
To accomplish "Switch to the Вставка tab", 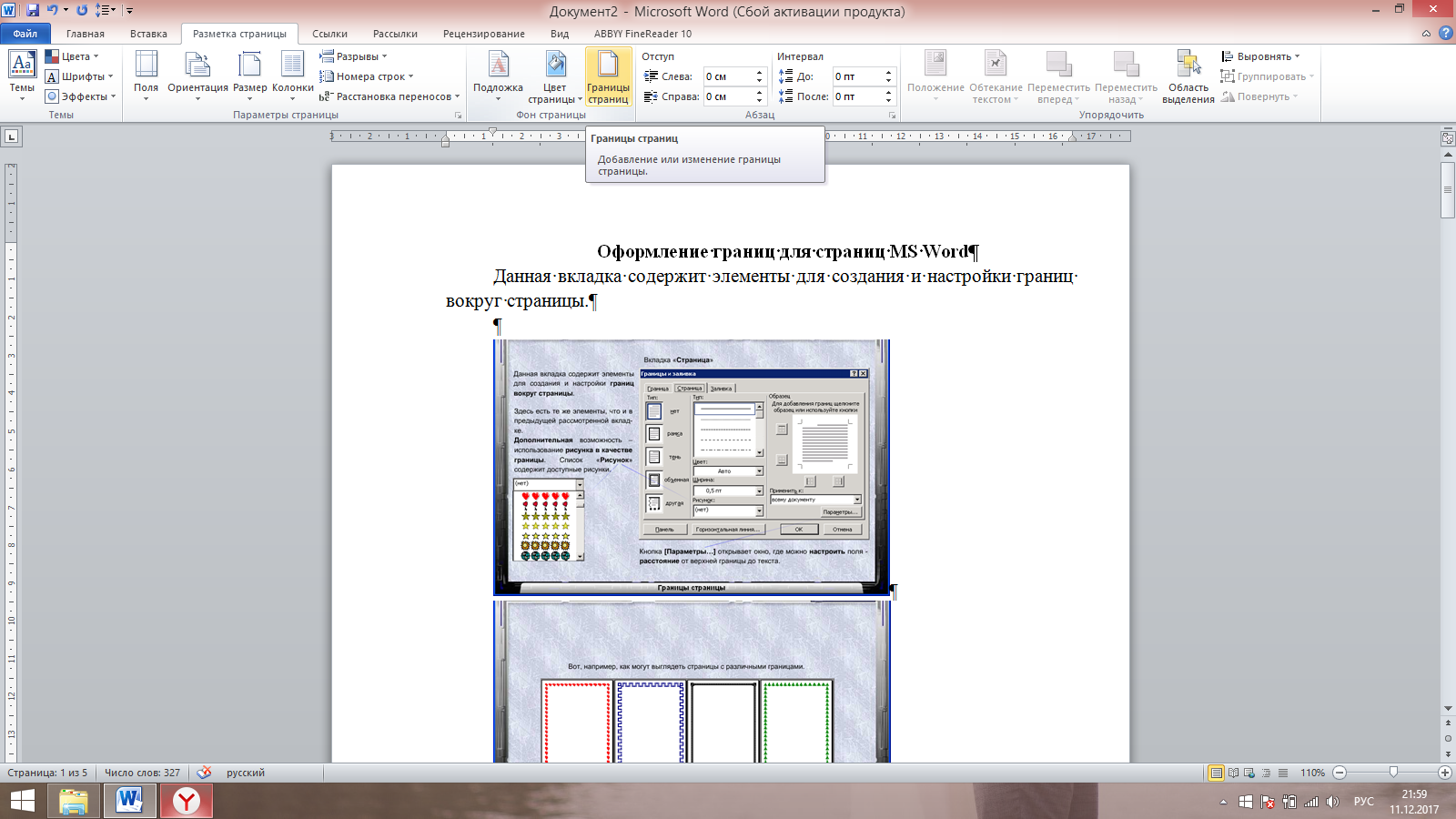I will click(148, 34).
